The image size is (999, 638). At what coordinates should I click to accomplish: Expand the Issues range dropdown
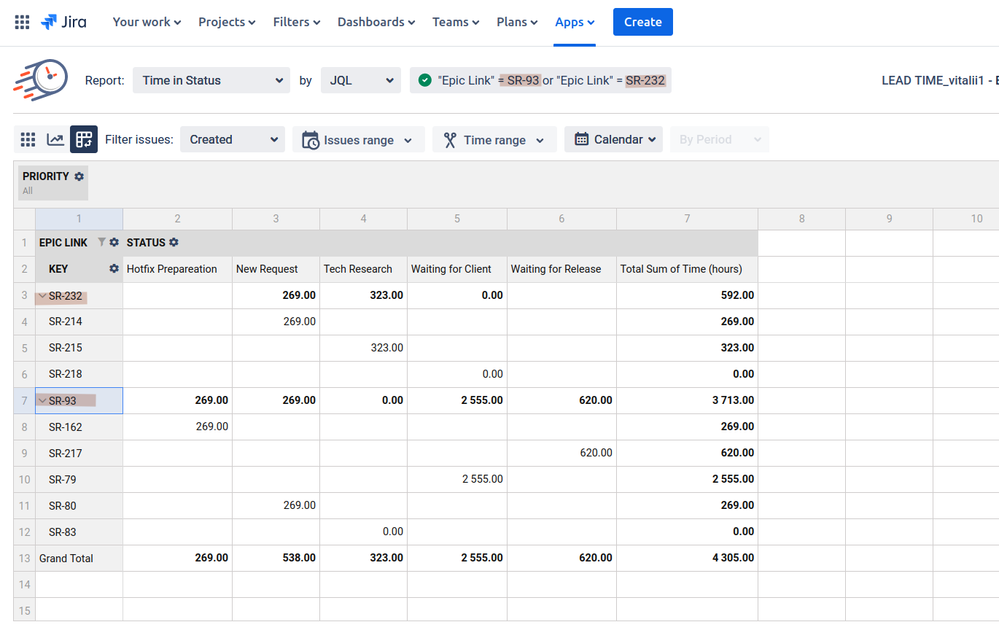(359, 140)
